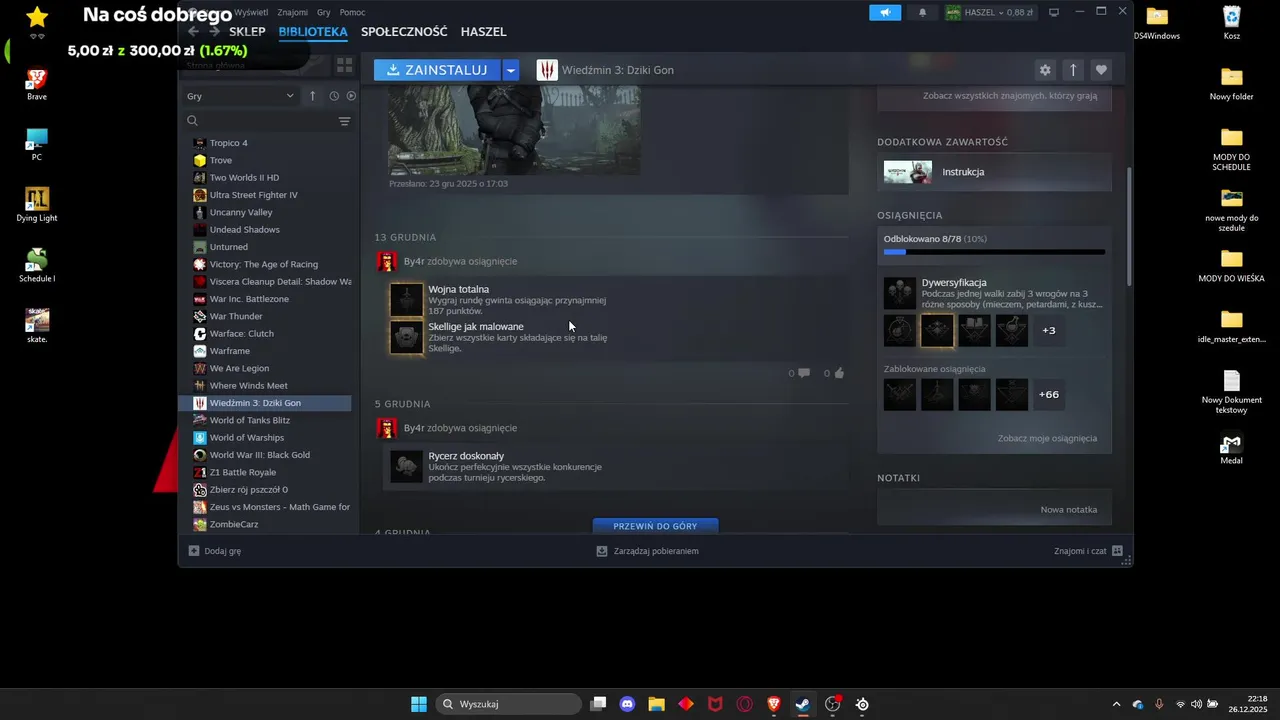The width and height of the screenshot is (1280, 720).
Task: Expand the +66 locked achievements
Action: pos(1049,394)
